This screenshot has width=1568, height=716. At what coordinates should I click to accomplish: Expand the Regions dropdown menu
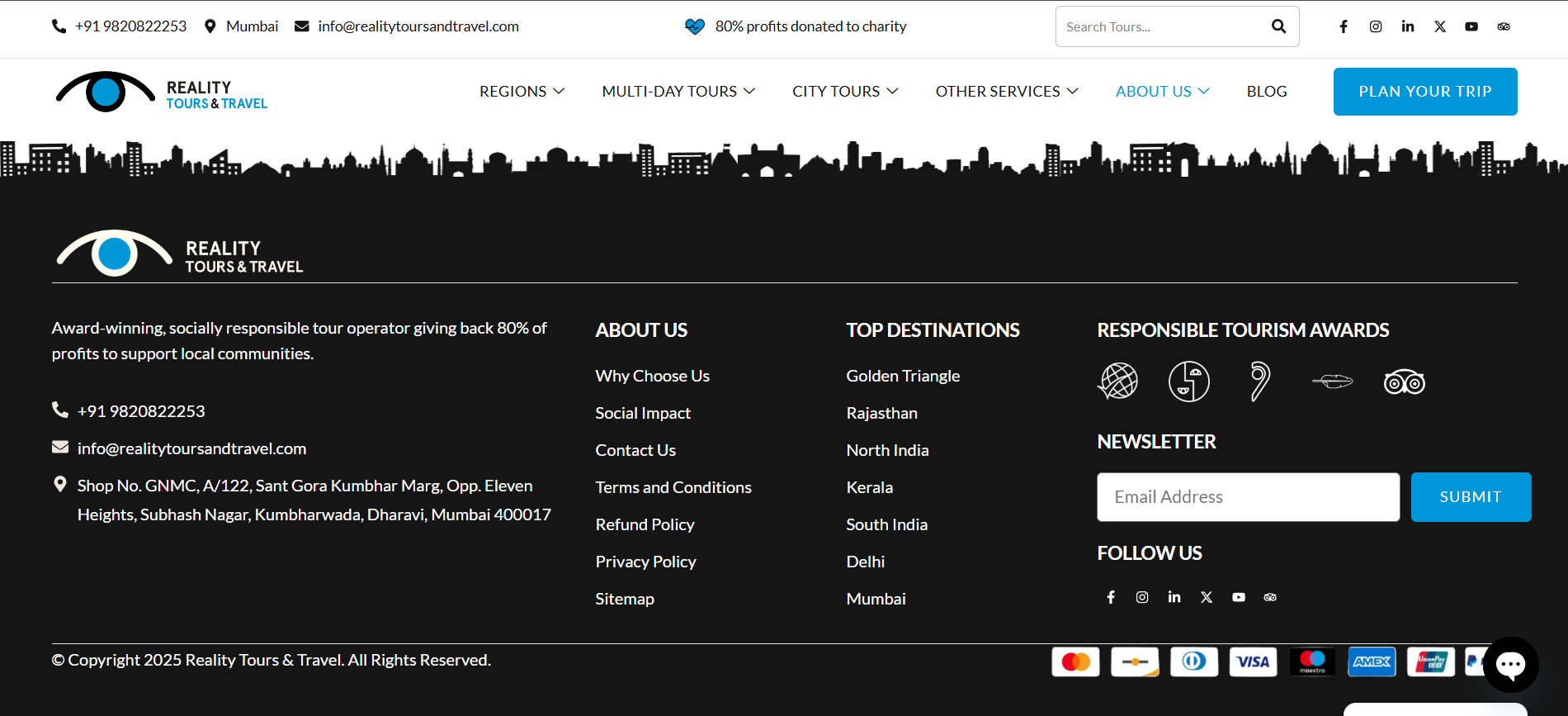(522, 92)
